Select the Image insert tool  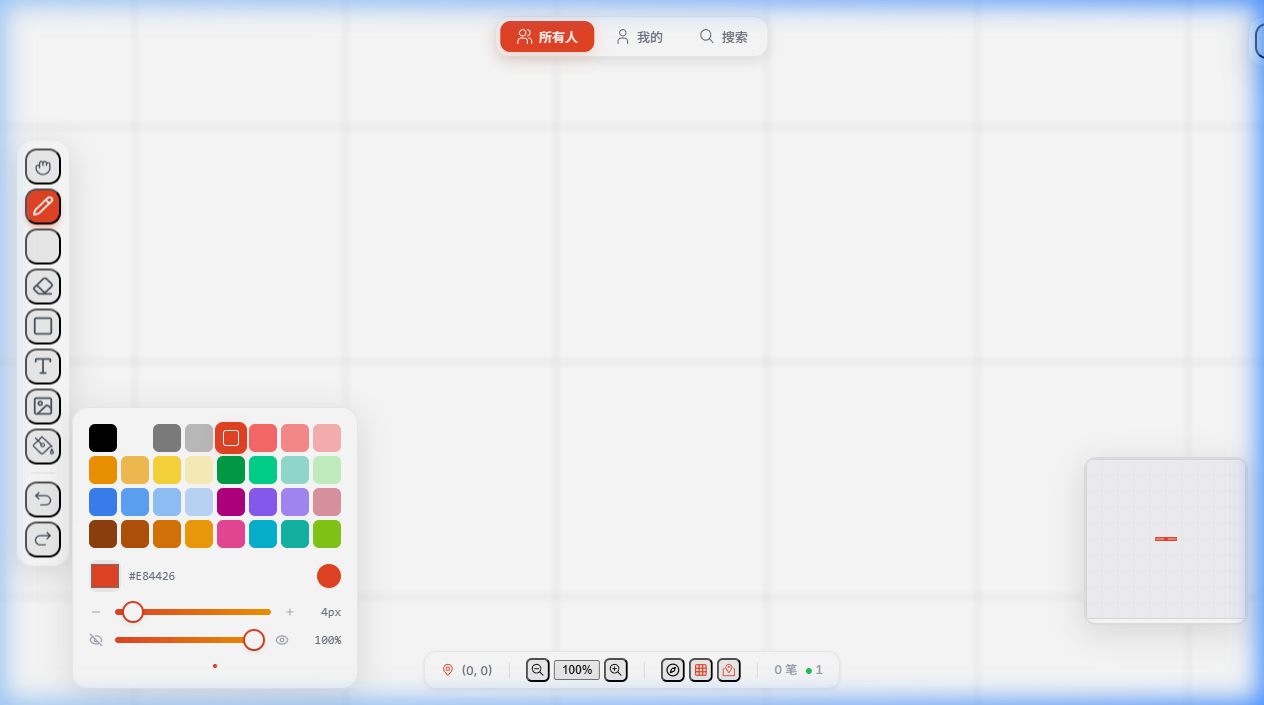click(x=43, y=406)
